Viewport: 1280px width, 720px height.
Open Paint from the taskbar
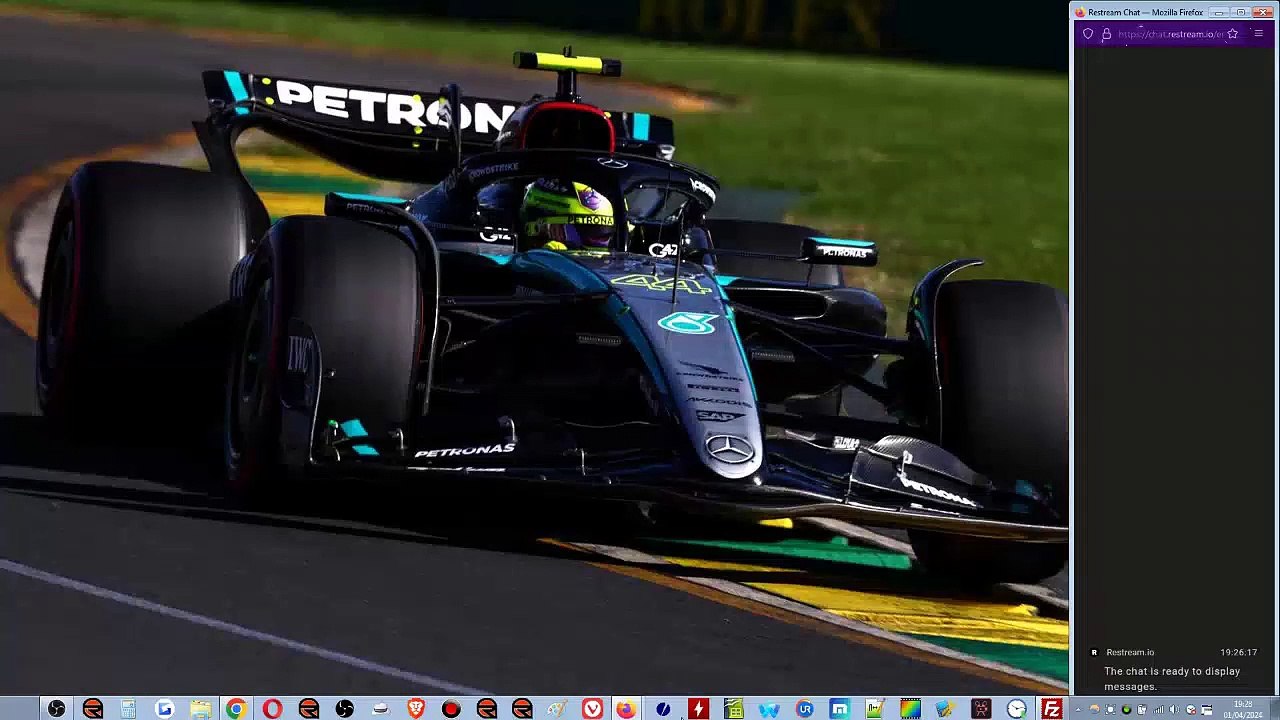557,709
